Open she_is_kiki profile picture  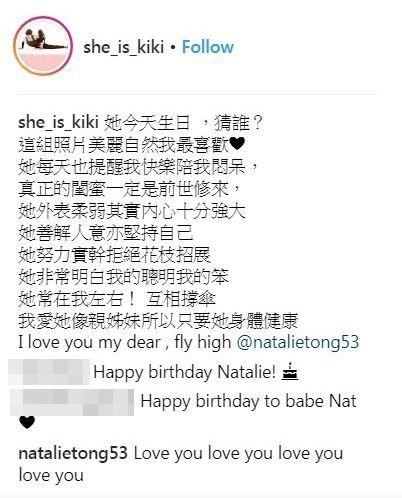(43, 46)
